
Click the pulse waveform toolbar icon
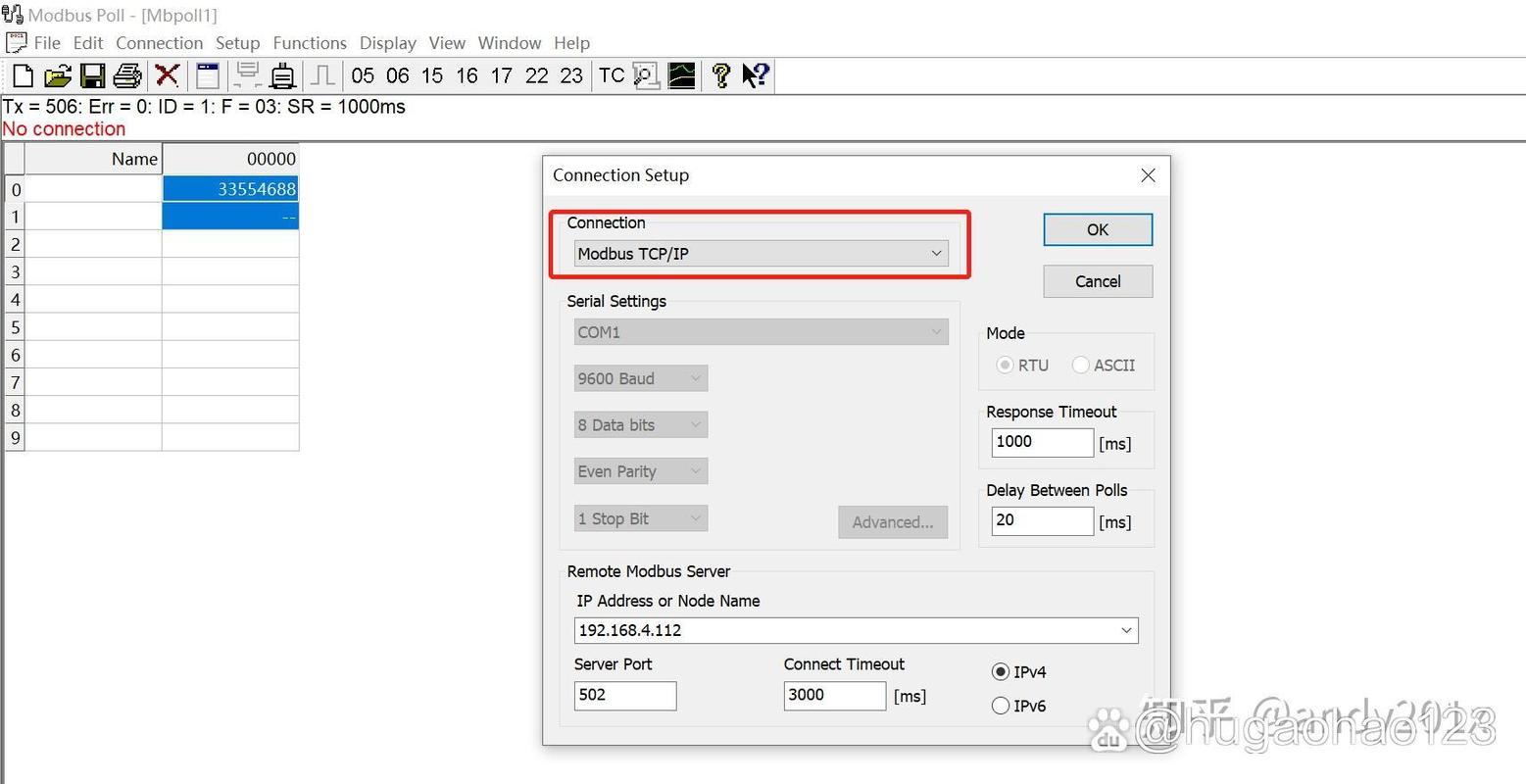pos(322,75)
